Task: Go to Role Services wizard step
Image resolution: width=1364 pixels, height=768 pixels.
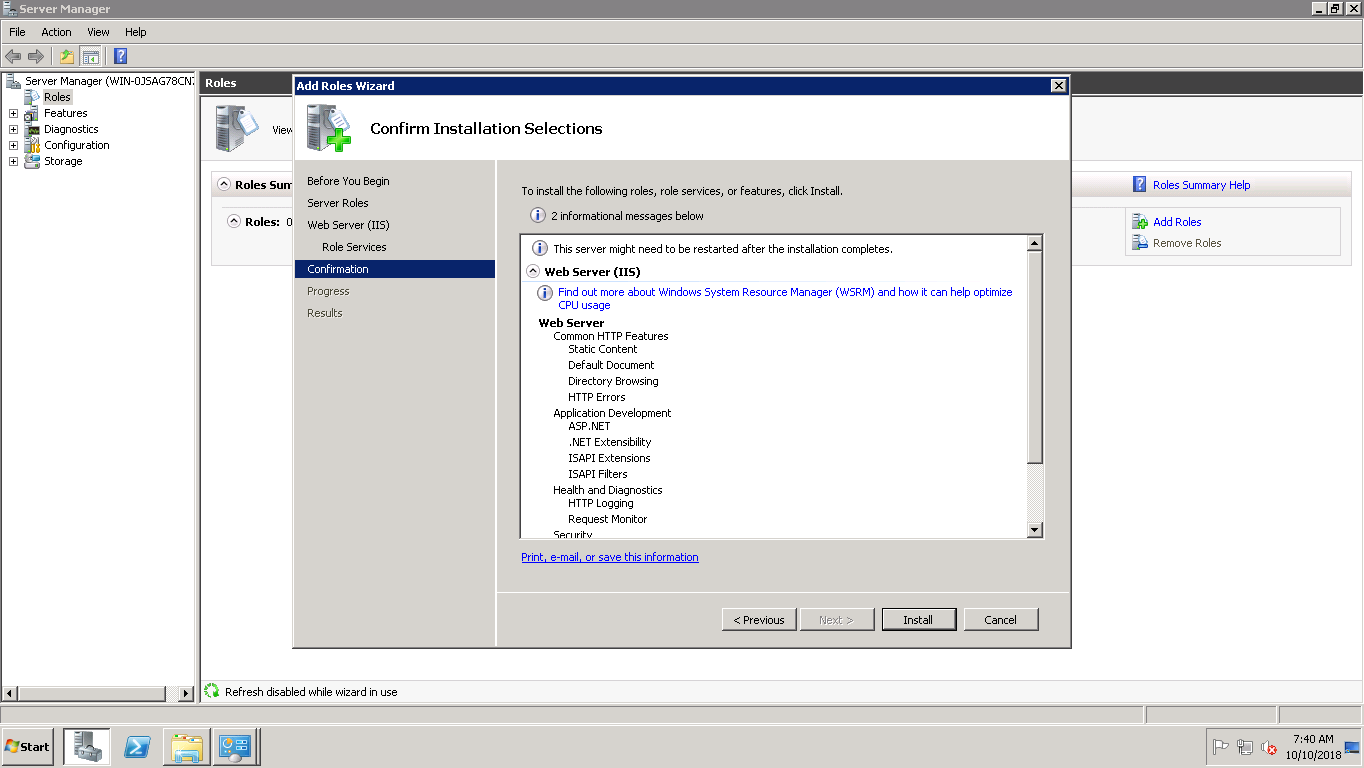Action: click(354, 247)
